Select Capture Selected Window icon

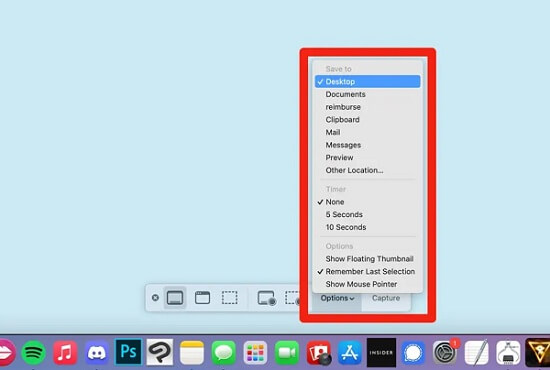point(202,298)
